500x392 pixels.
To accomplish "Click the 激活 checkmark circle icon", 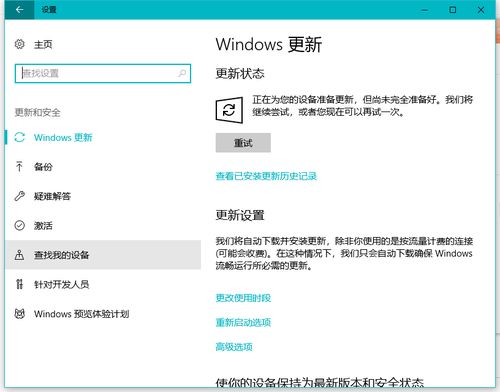I will pyautogui.click(x=20, y=225).
